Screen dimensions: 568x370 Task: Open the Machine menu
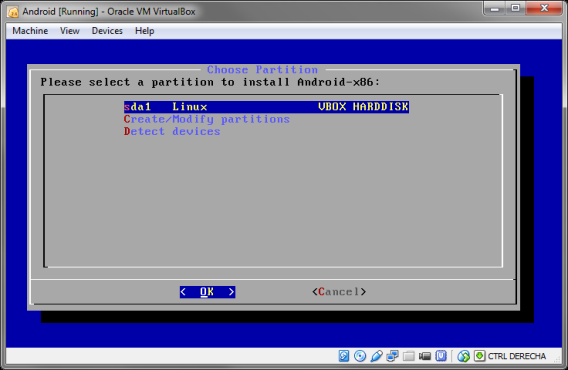pos(30,31)
